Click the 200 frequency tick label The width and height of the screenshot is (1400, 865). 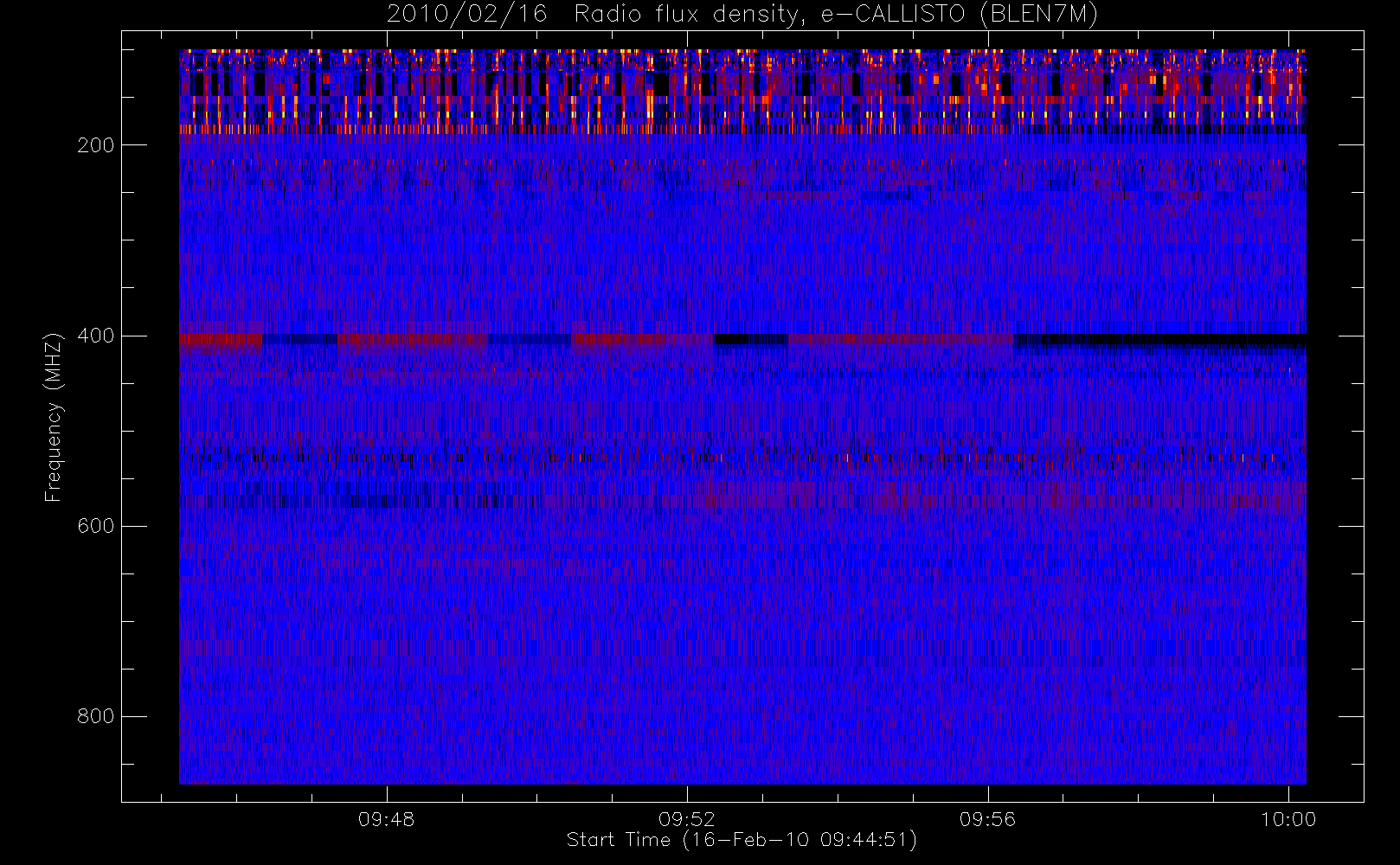click(95, 145)
